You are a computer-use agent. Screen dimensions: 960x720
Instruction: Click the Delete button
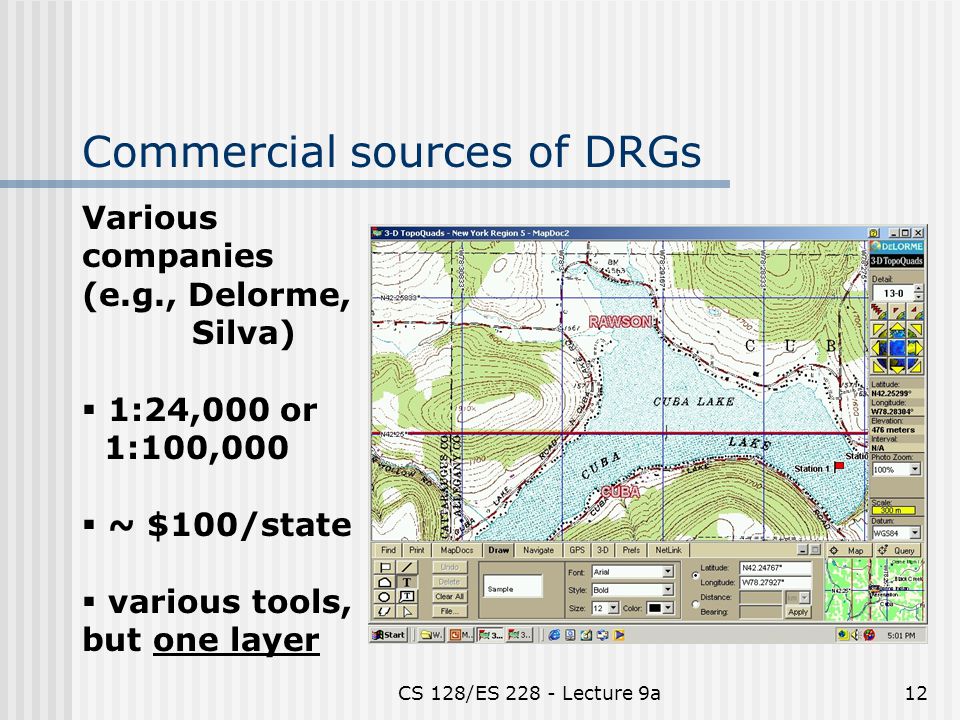pyautogui.click(x=449, y=582)
